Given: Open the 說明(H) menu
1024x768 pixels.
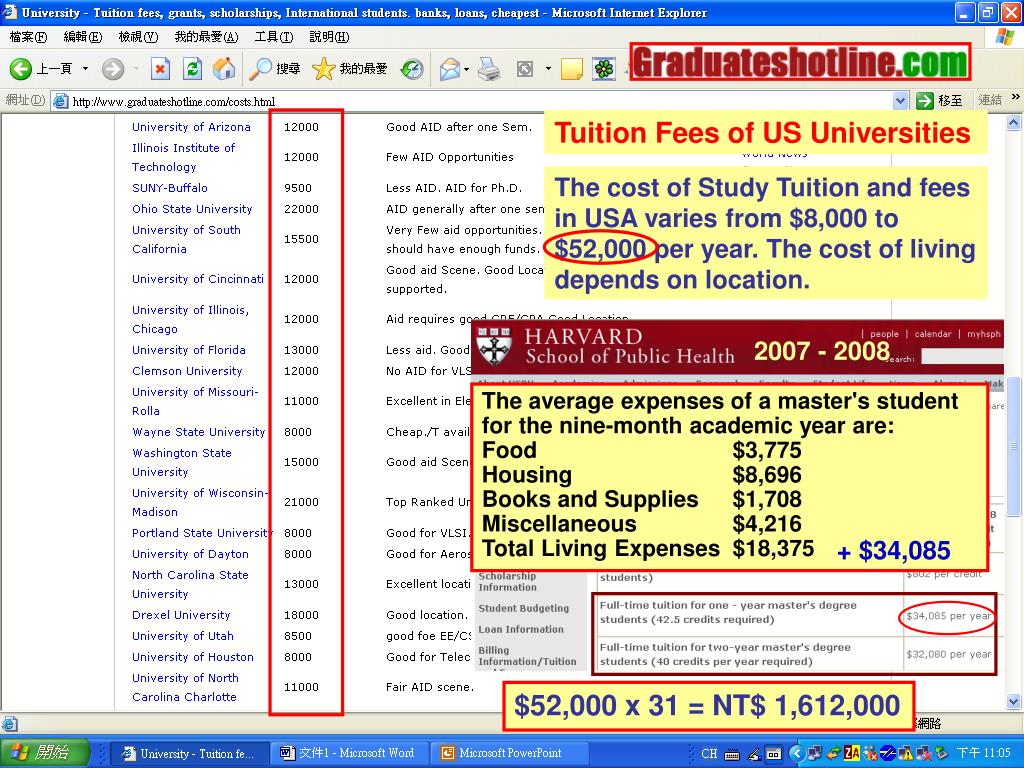Looking at the screenshot, I should pos(329,37).
